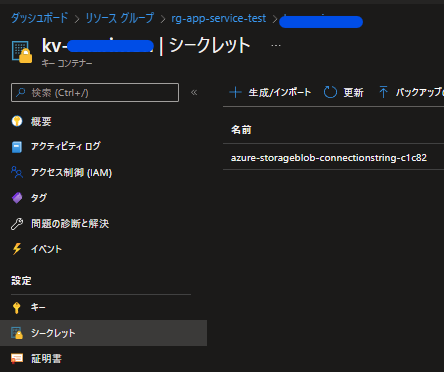Viewport: 444px width, 372px height.
Task: Open イベント menu item
Action: tap(46, 249)
